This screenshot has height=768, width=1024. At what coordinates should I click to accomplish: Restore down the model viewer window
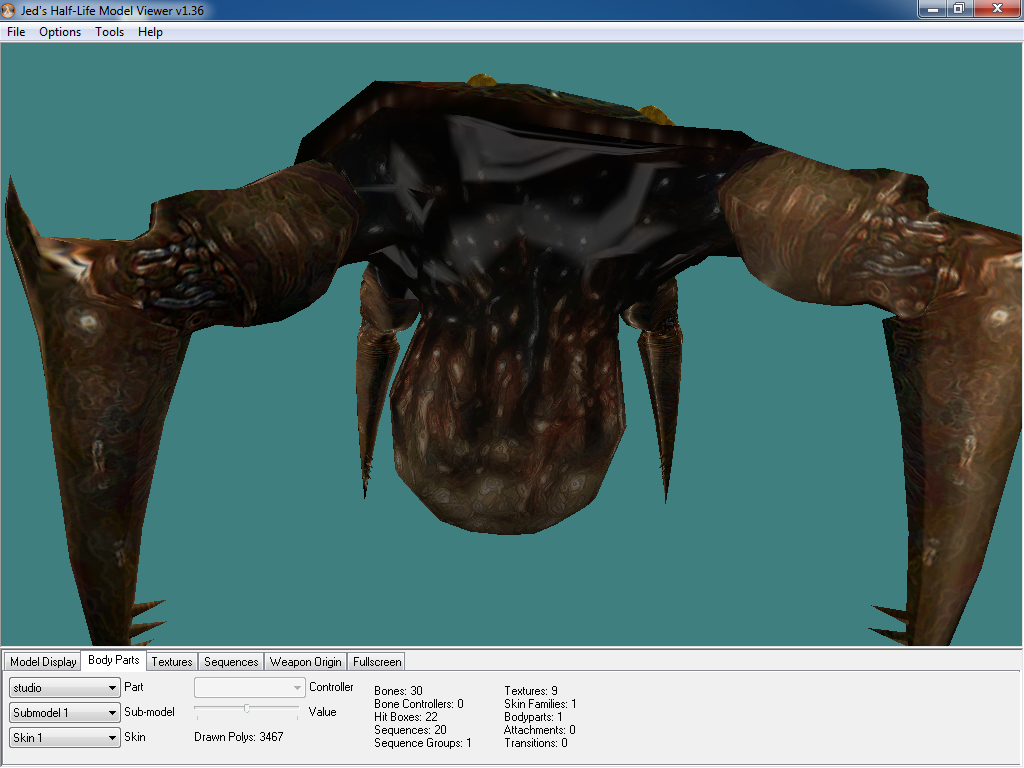pos(958,8)
